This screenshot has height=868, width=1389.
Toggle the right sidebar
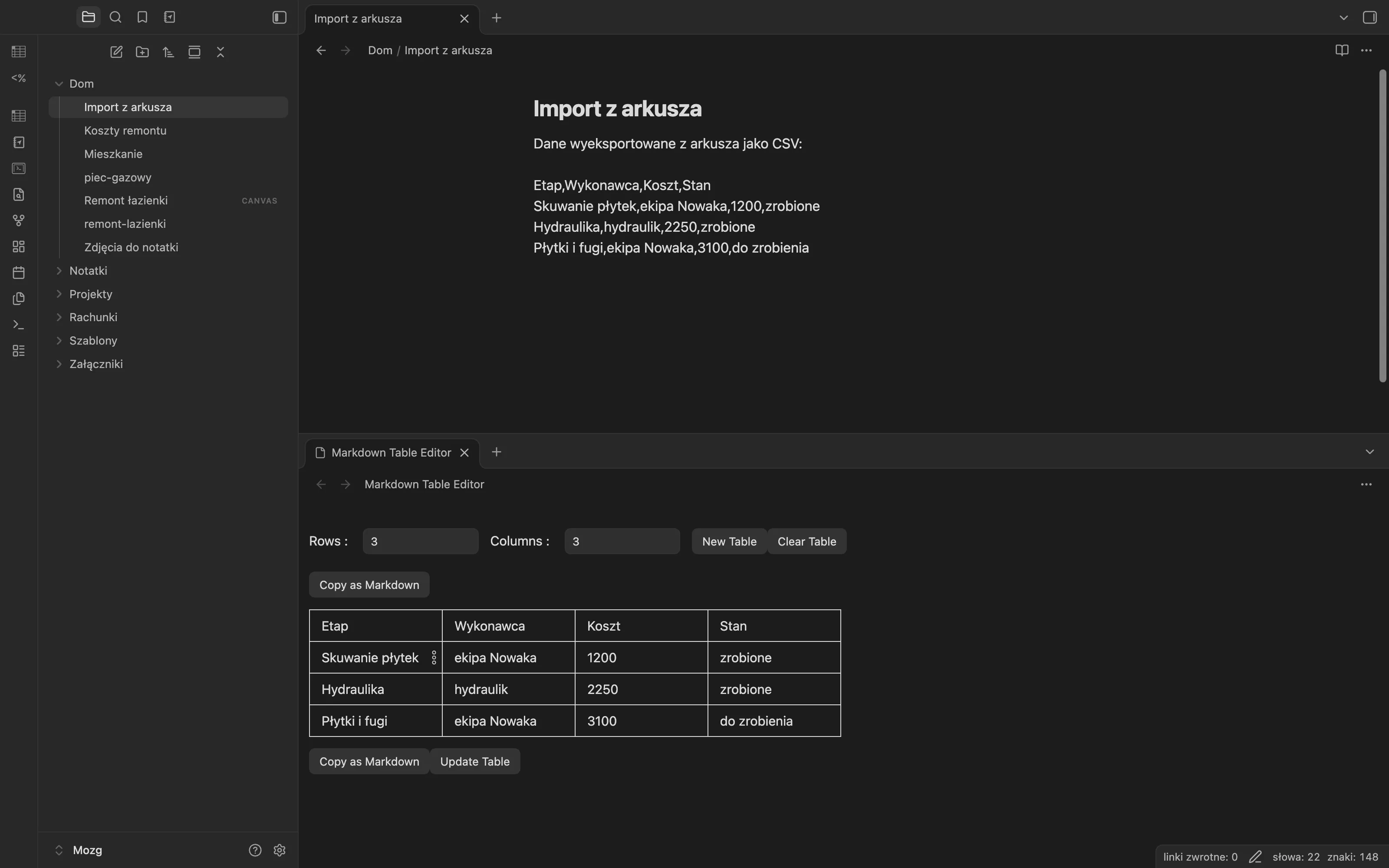tap(1369, 18)
